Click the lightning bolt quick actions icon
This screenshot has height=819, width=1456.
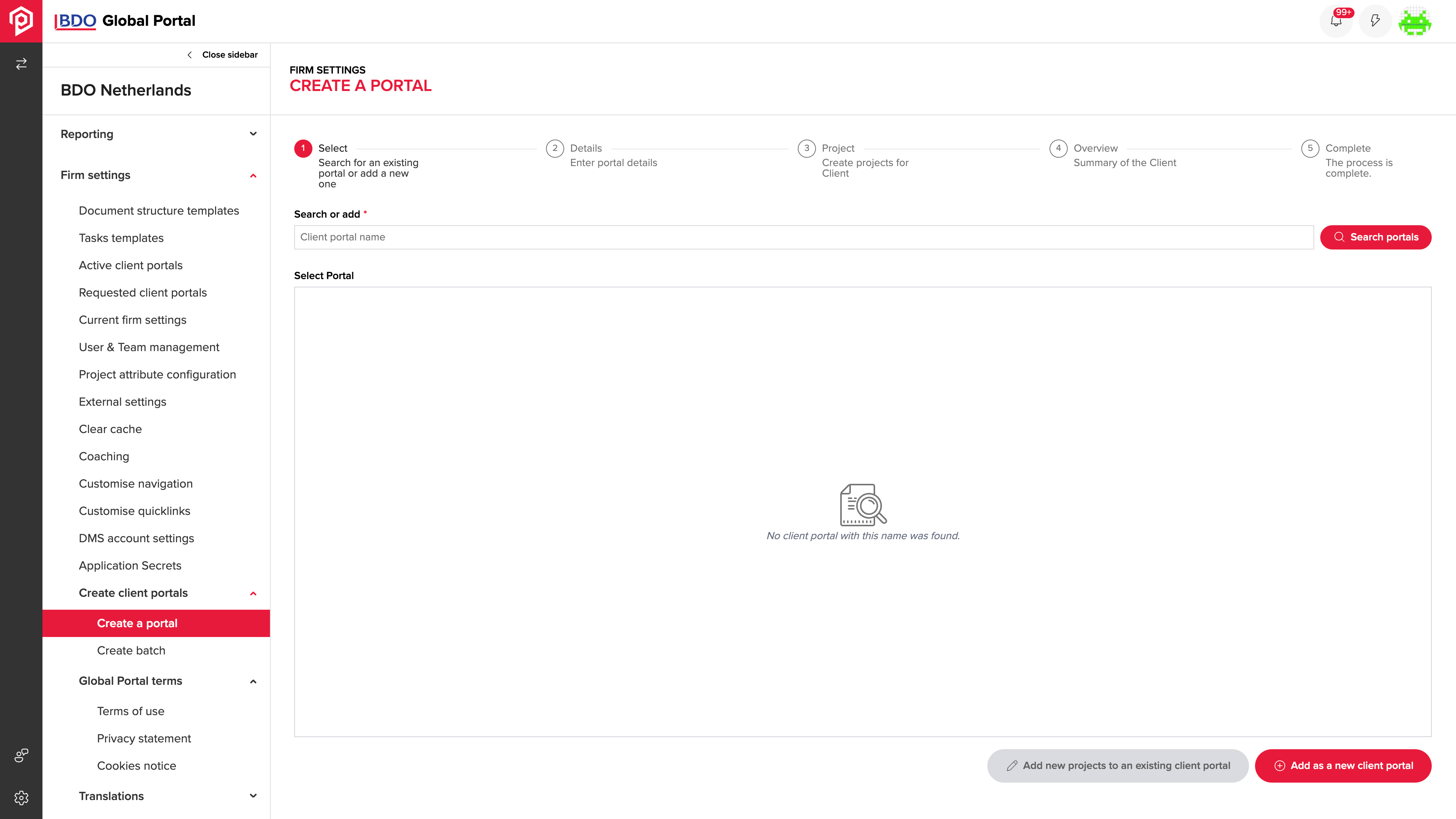point(1375,21)
